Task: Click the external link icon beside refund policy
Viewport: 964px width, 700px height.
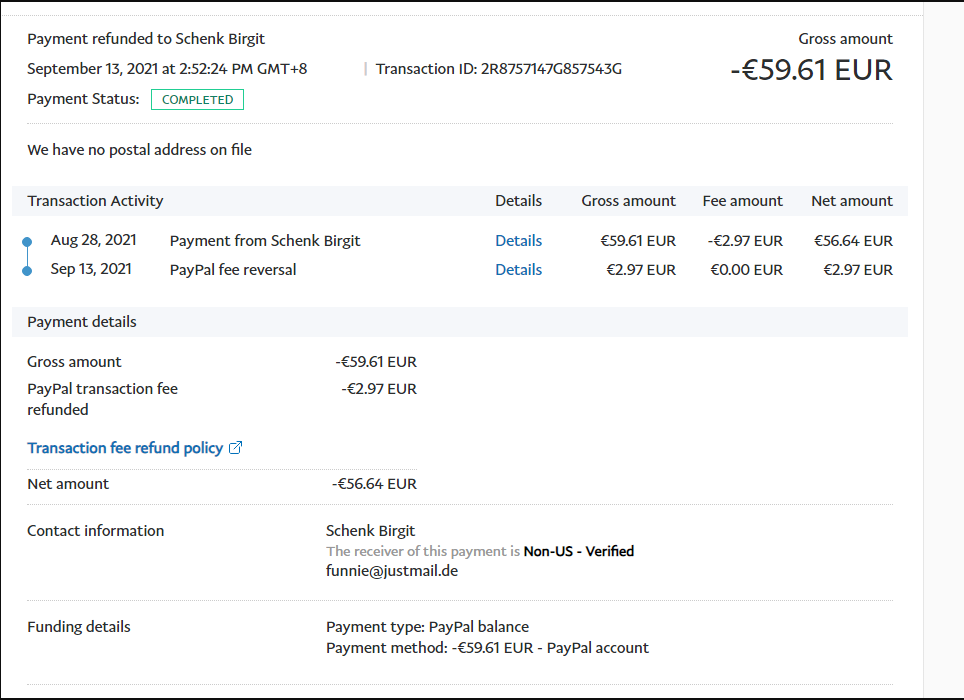Action: point(236,448)
